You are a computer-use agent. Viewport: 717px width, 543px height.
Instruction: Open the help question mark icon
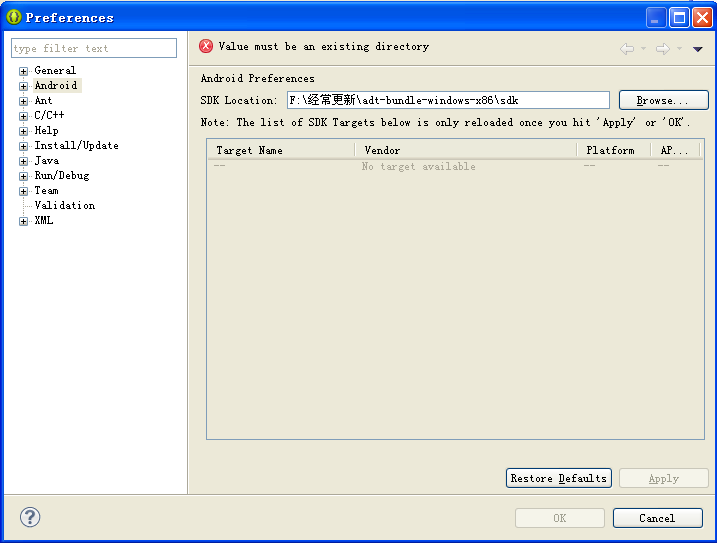(30, 517)
